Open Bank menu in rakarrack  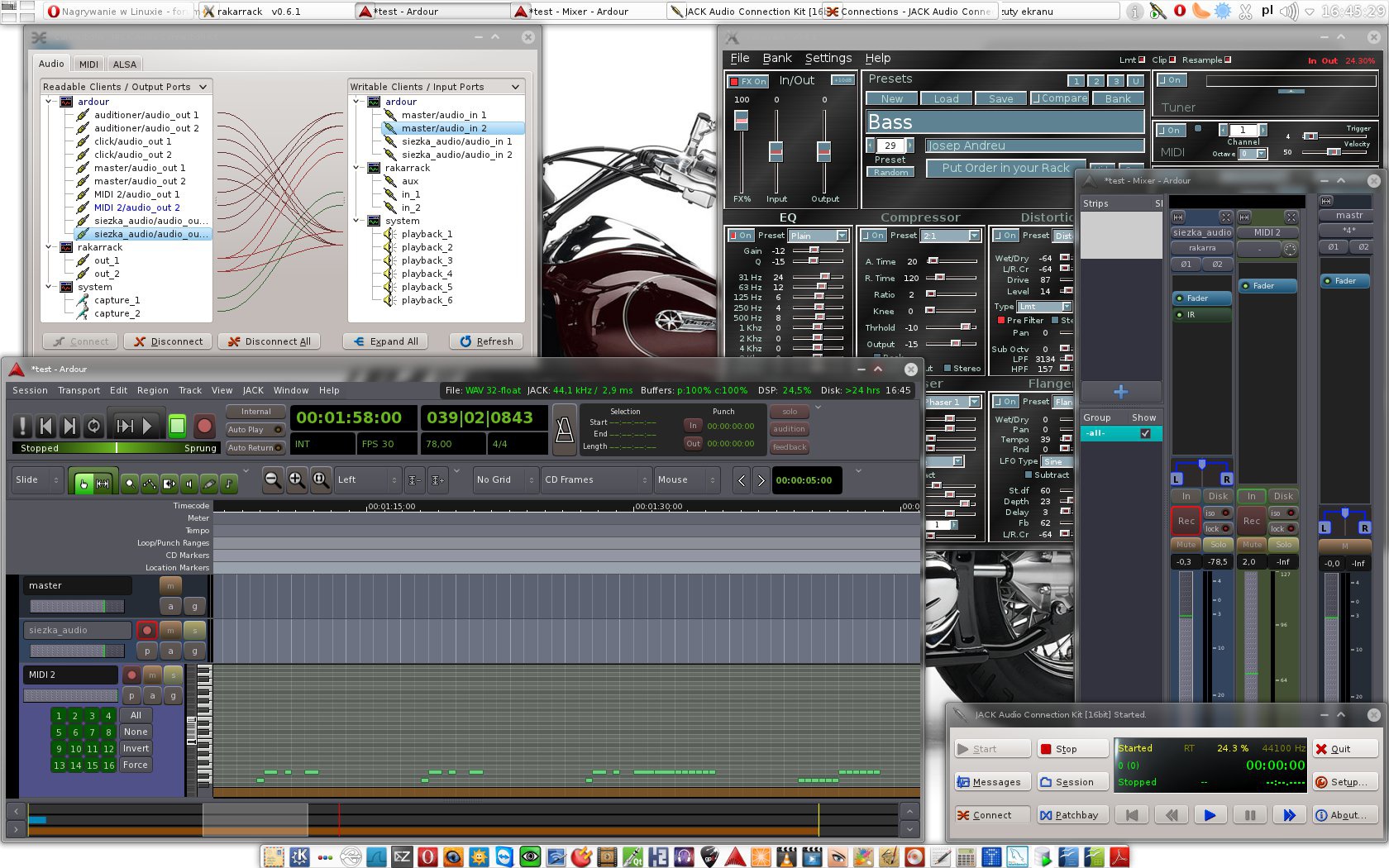[777, 58]
